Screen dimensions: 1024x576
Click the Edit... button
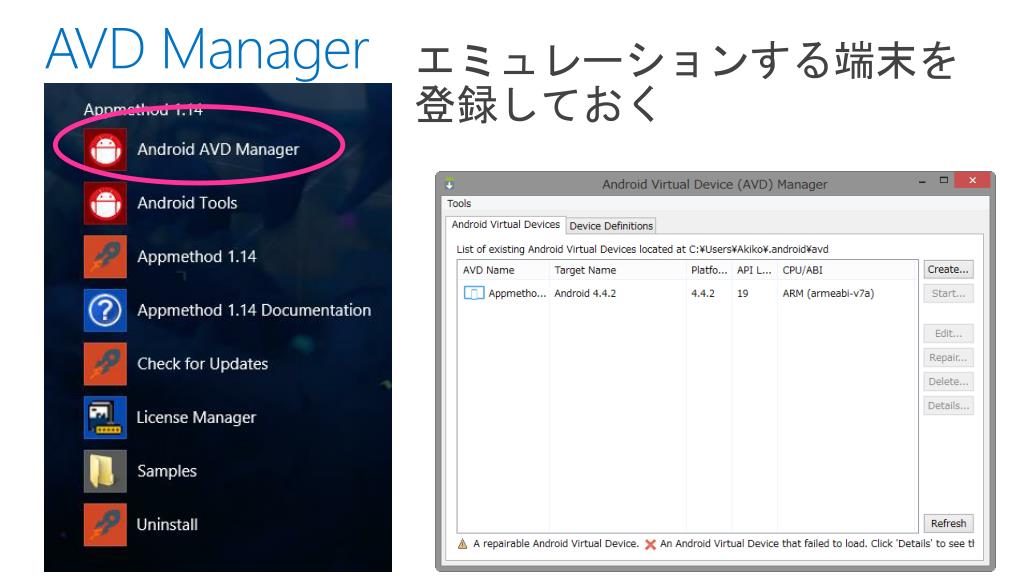point(948,334)
